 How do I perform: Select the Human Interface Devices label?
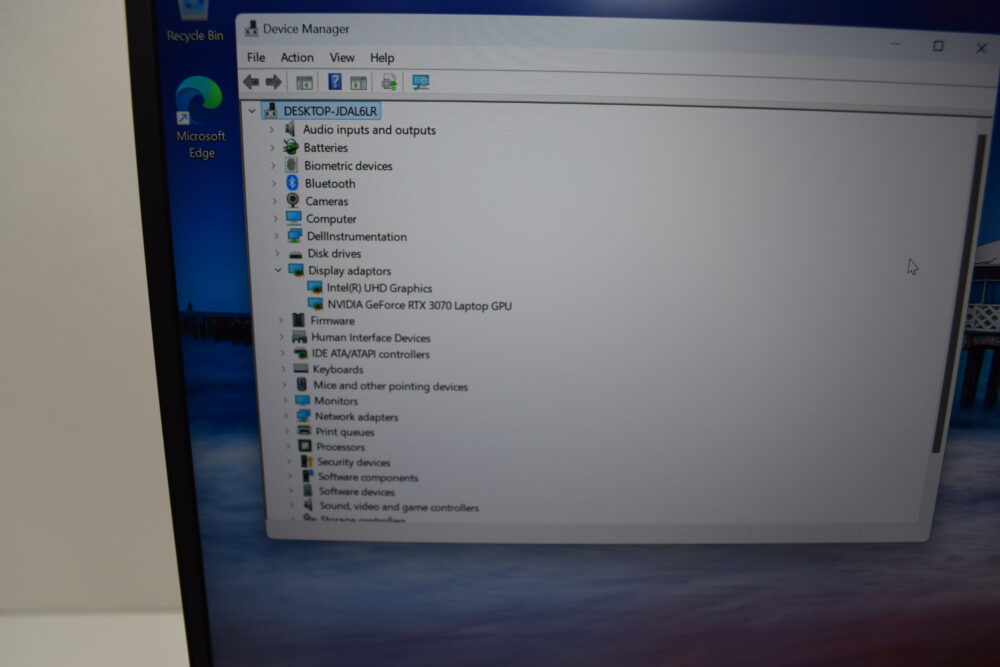point(371,338)
